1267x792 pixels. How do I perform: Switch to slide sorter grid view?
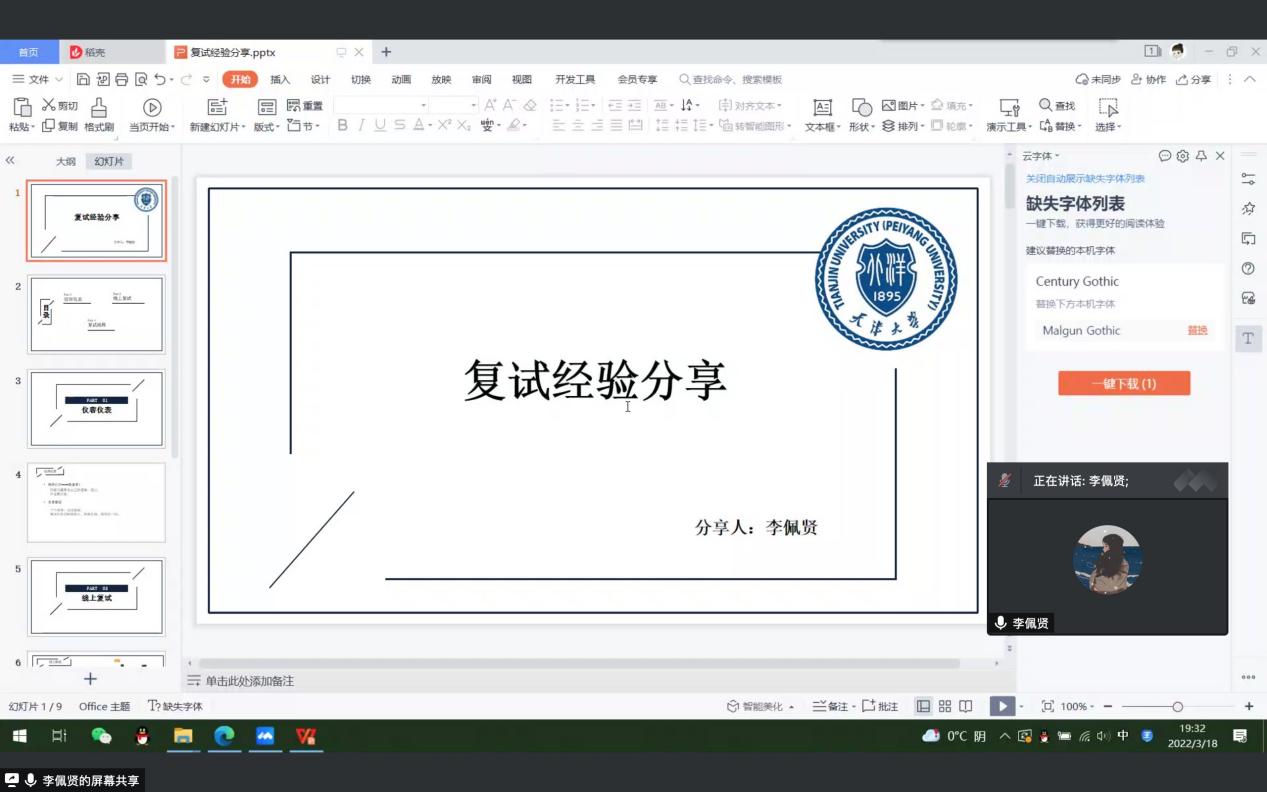click(x=944, y=706)
